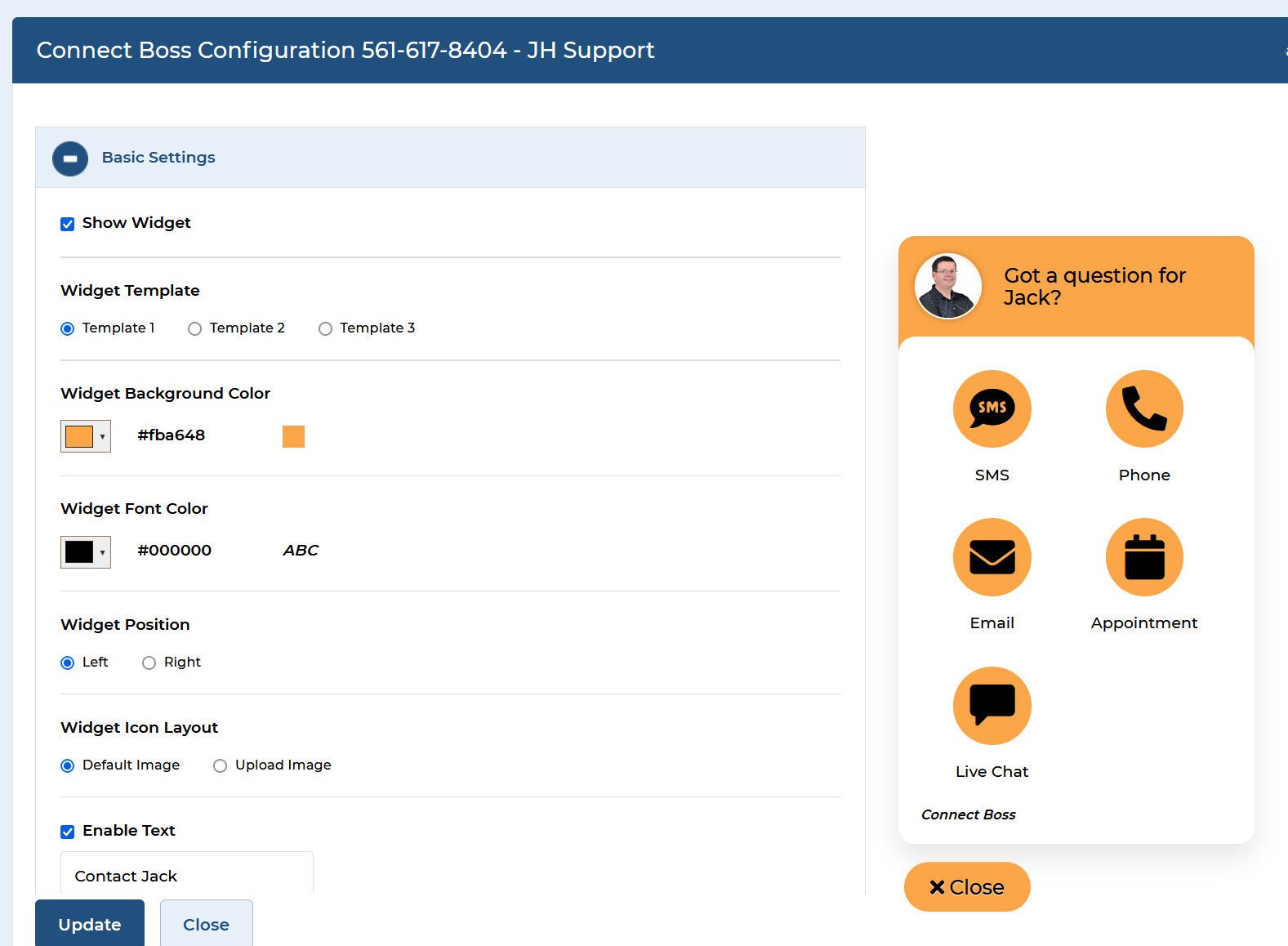The height and width of the screenshot is (946, 1288).
Task: Click the Live Chat bubble icon
Action: (992, 706)
